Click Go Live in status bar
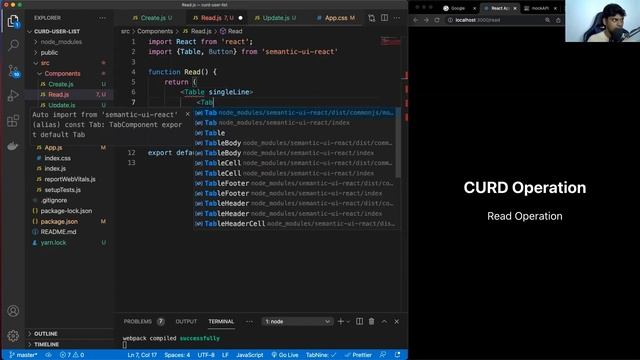 tap(285, 355)
